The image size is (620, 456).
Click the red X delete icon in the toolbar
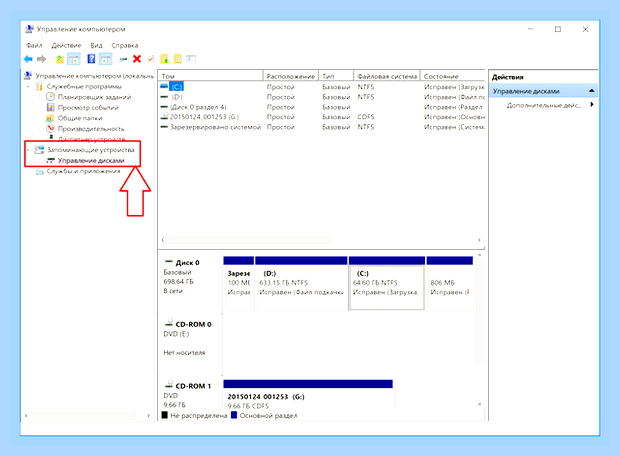point(137,59)
